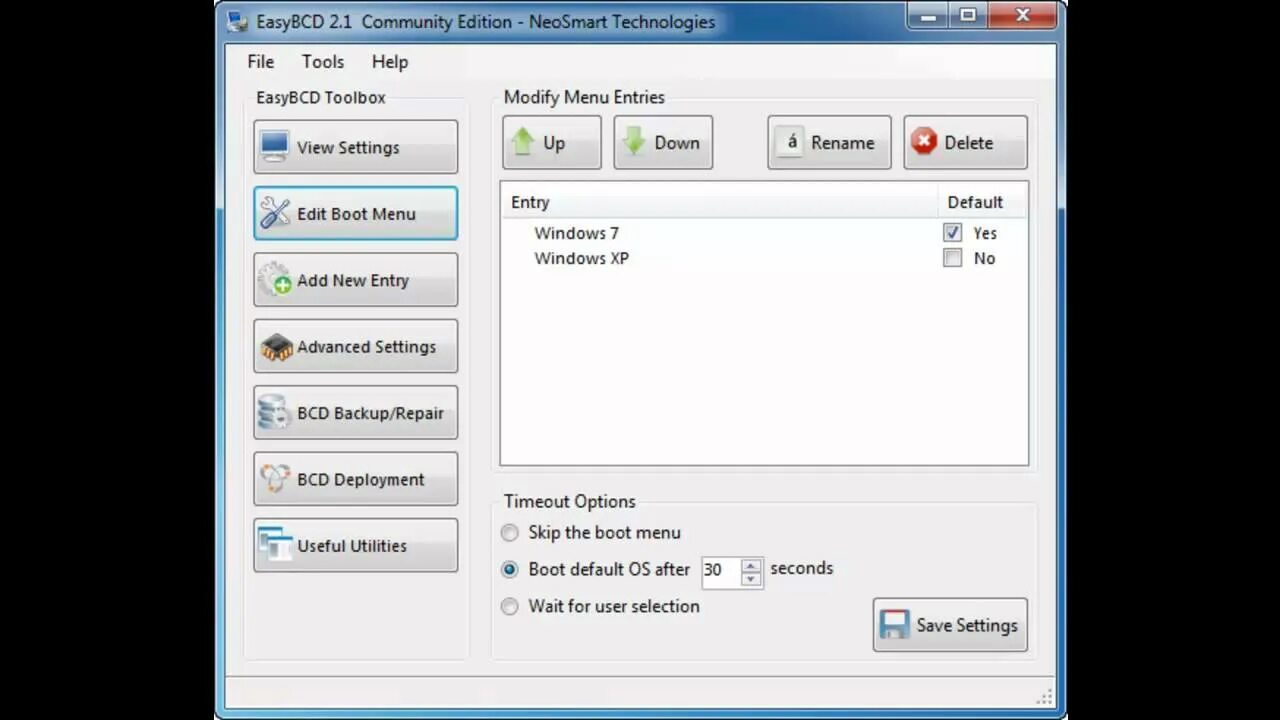
Task: Click the Rename á letter icon
Action: tap(792, 142)
